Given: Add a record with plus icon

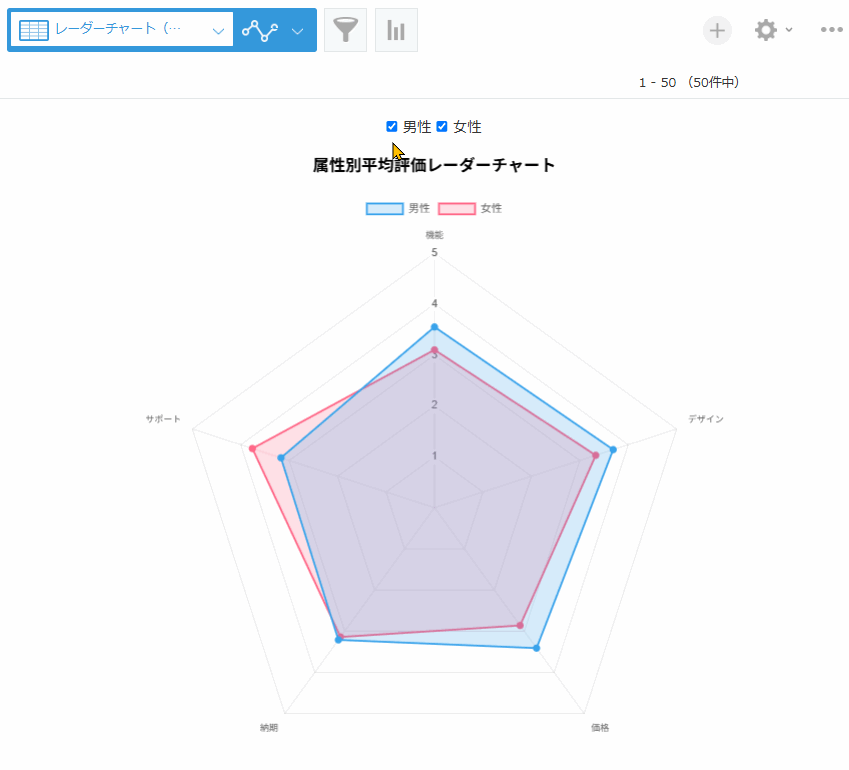Looking at the screenshot, I should [717, 30].
